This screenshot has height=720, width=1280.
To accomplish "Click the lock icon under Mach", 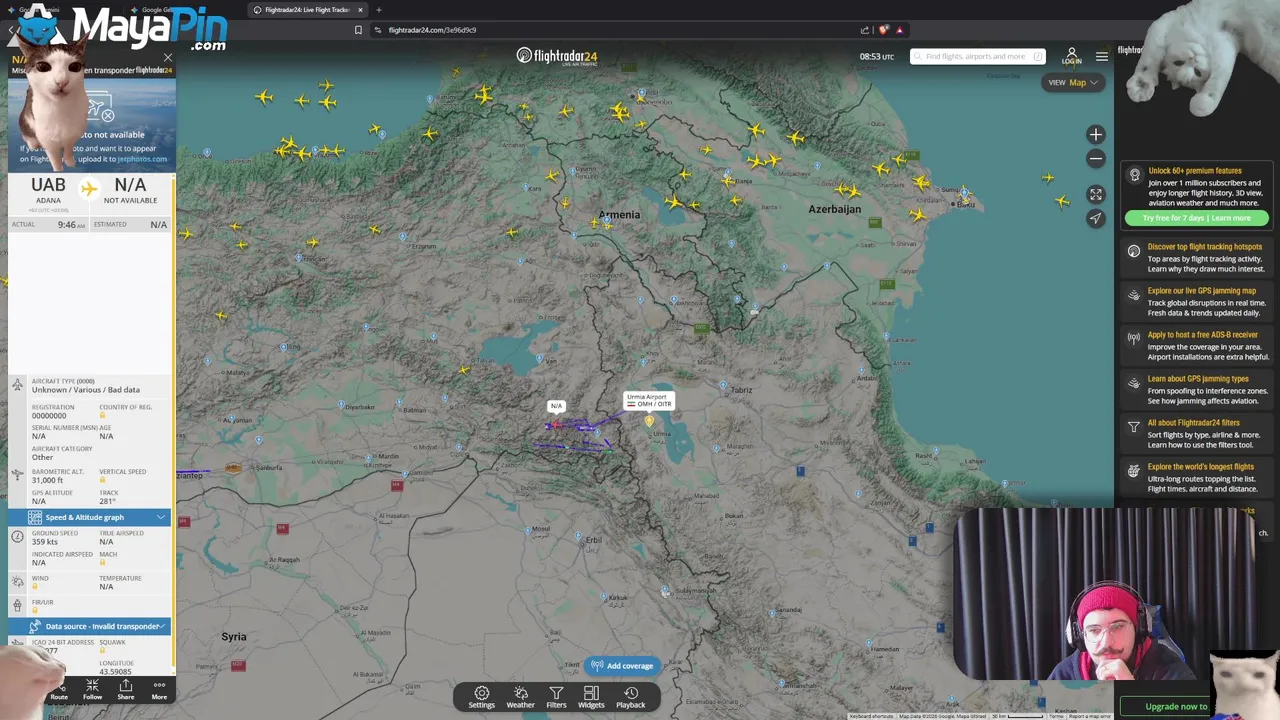I will pos(102,562).
